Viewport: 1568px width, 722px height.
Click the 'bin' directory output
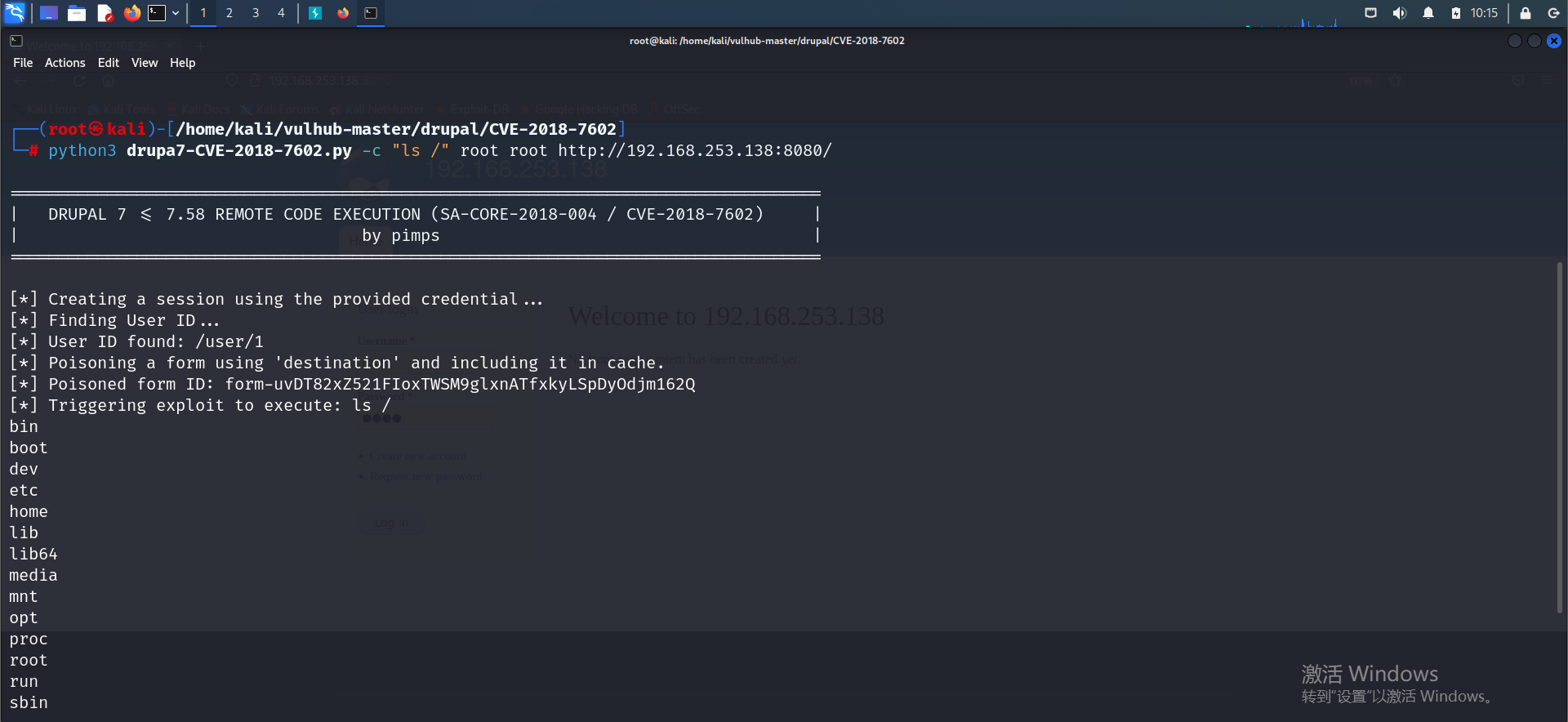[x=24, y=426]
